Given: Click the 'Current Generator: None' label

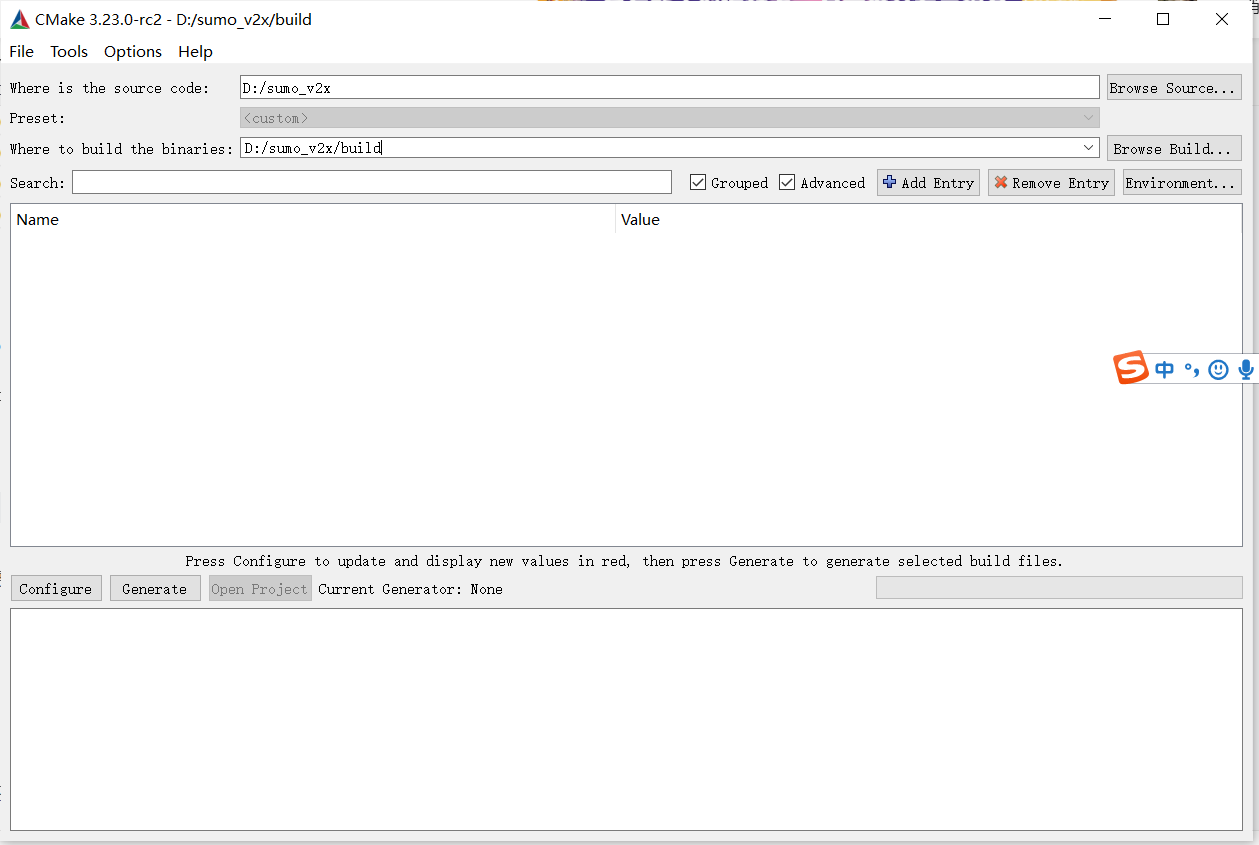Looking at the screenshot, I should tap(410, 589).
